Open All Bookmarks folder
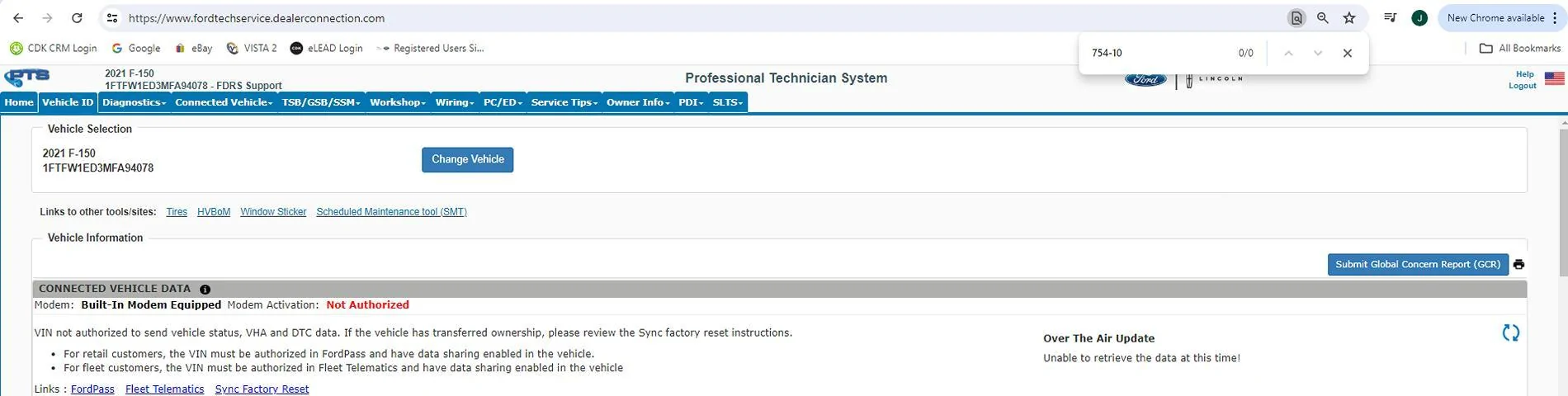The image size is (1568, 396). pos(1520,49)
